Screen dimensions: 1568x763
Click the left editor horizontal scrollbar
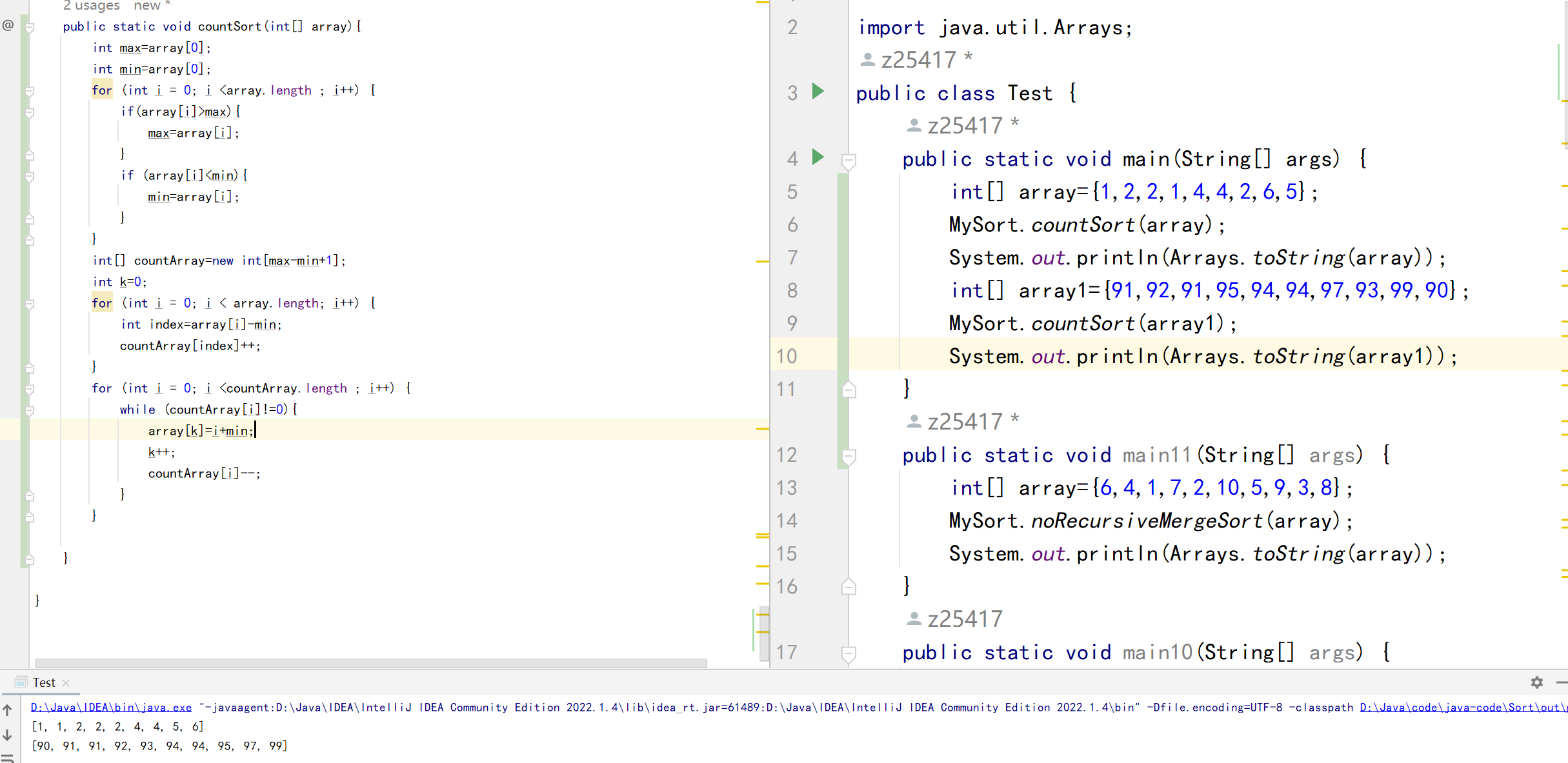pyautogui.click(x=370, y=663)
